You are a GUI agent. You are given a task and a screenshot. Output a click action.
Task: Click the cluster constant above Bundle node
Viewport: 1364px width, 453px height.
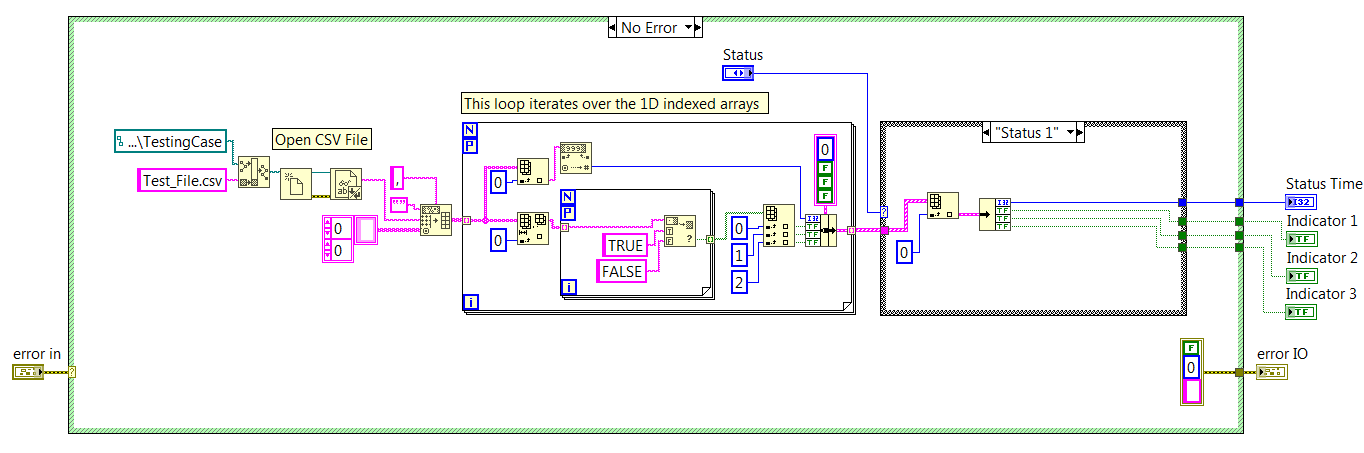[825, 168]
